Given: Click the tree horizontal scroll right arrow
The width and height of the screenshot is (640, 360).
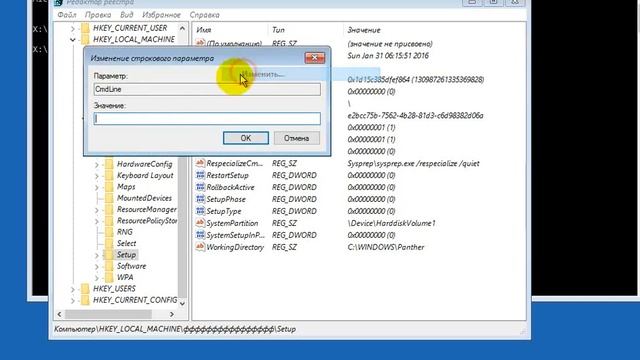Looking at the screenshot, I should [x=172, y=314].
